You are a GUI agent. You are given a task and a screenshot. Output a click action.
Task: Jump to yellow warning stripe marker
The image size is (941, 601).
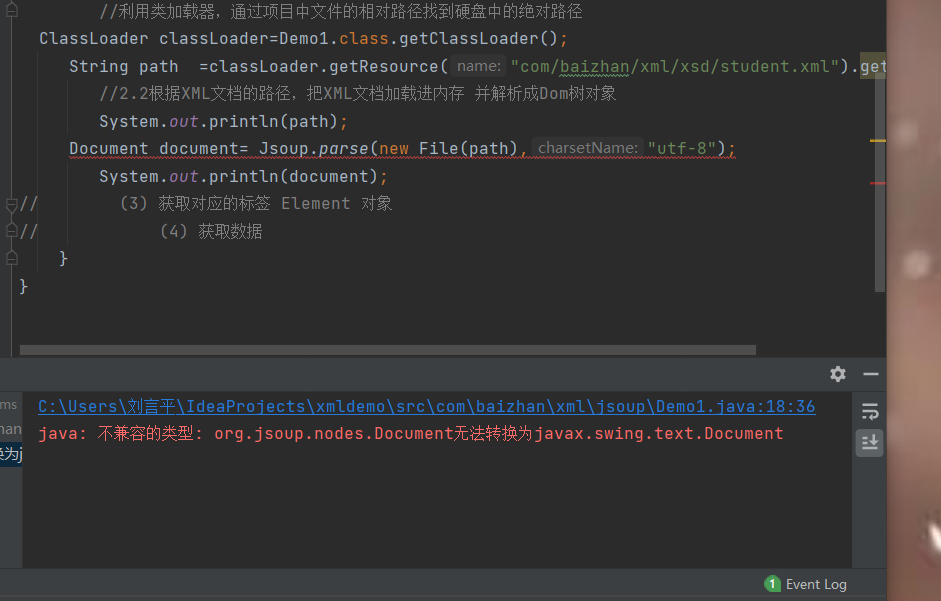(x=878, y=140)
